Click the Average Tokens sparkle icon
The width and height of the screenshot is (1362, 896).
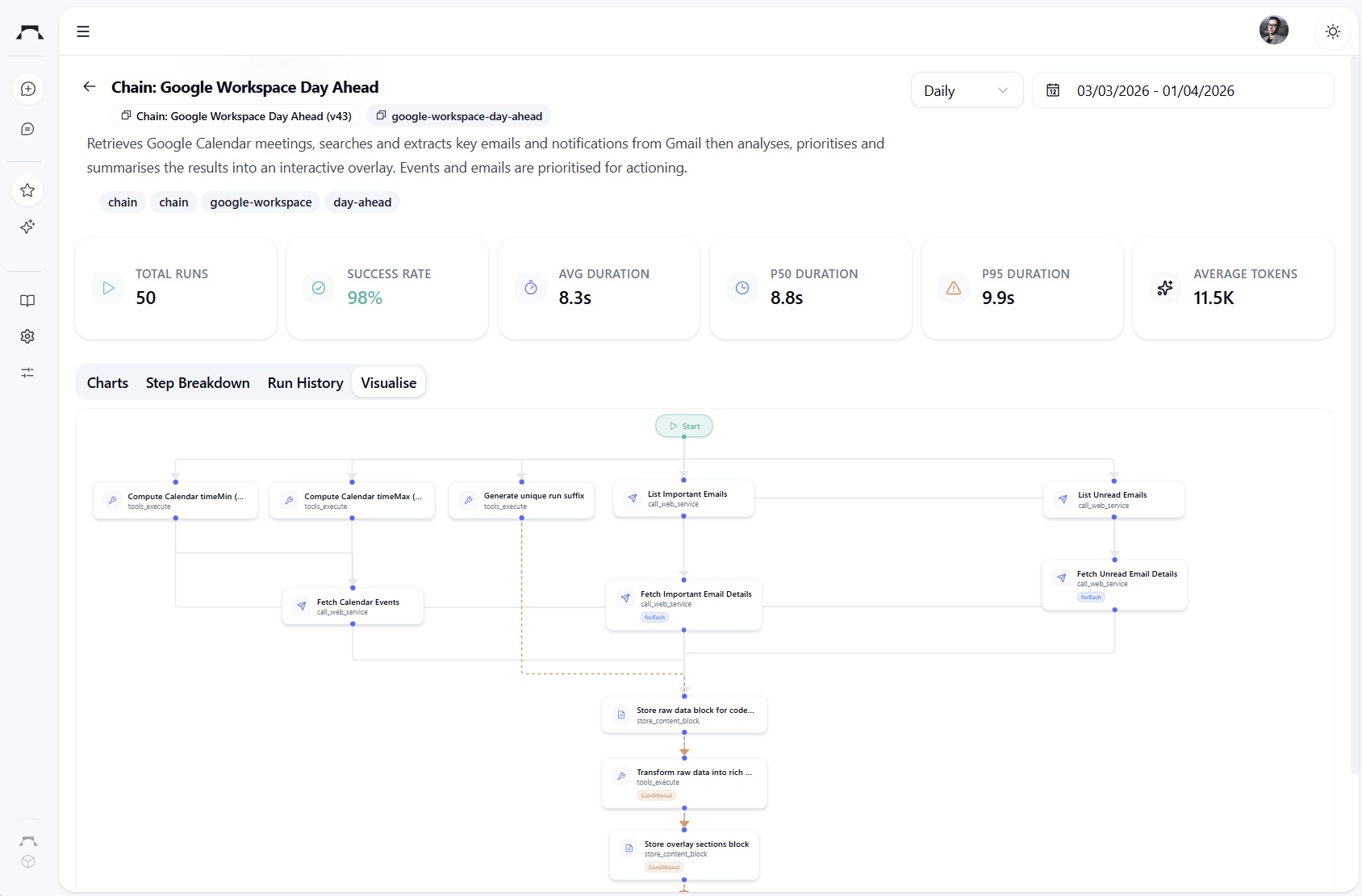coord(1165,288)
